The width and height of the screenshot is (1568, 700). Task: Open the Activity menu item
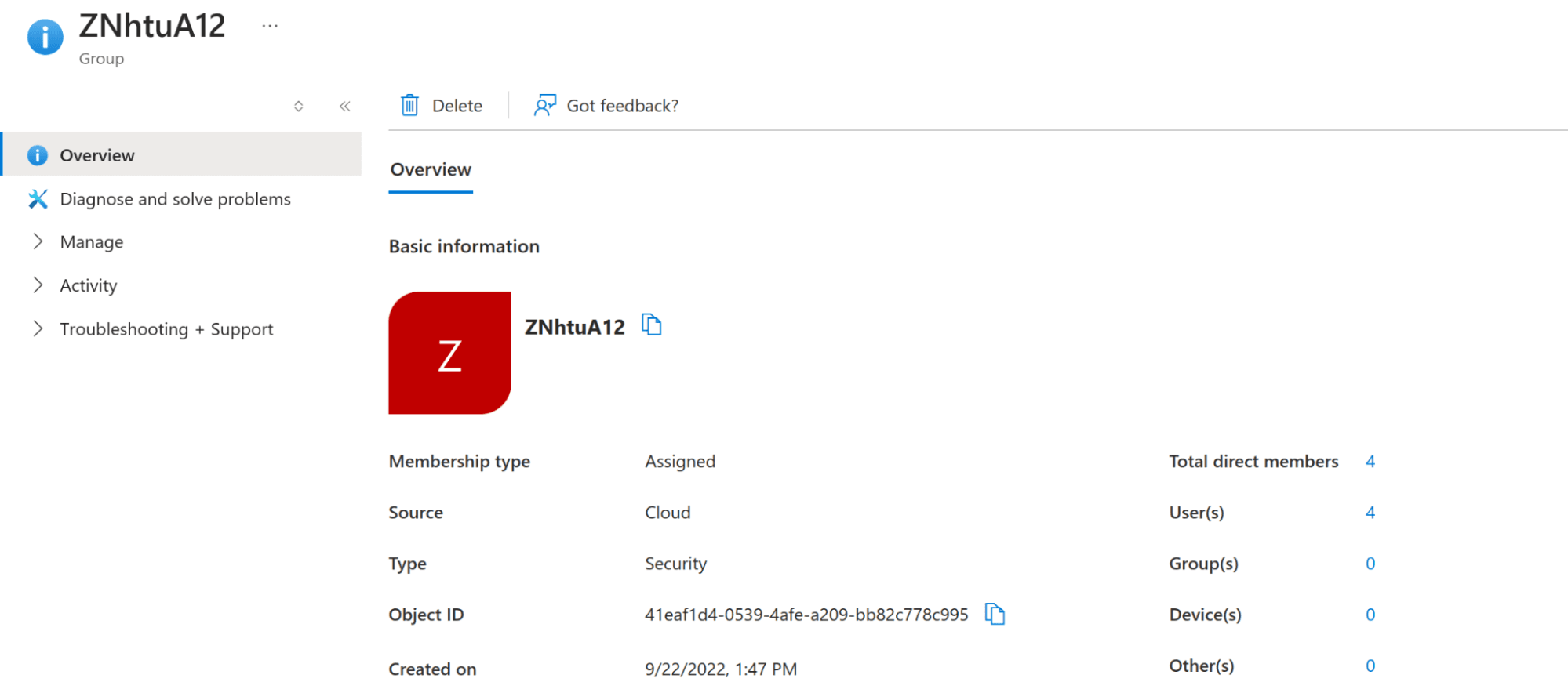89,285
